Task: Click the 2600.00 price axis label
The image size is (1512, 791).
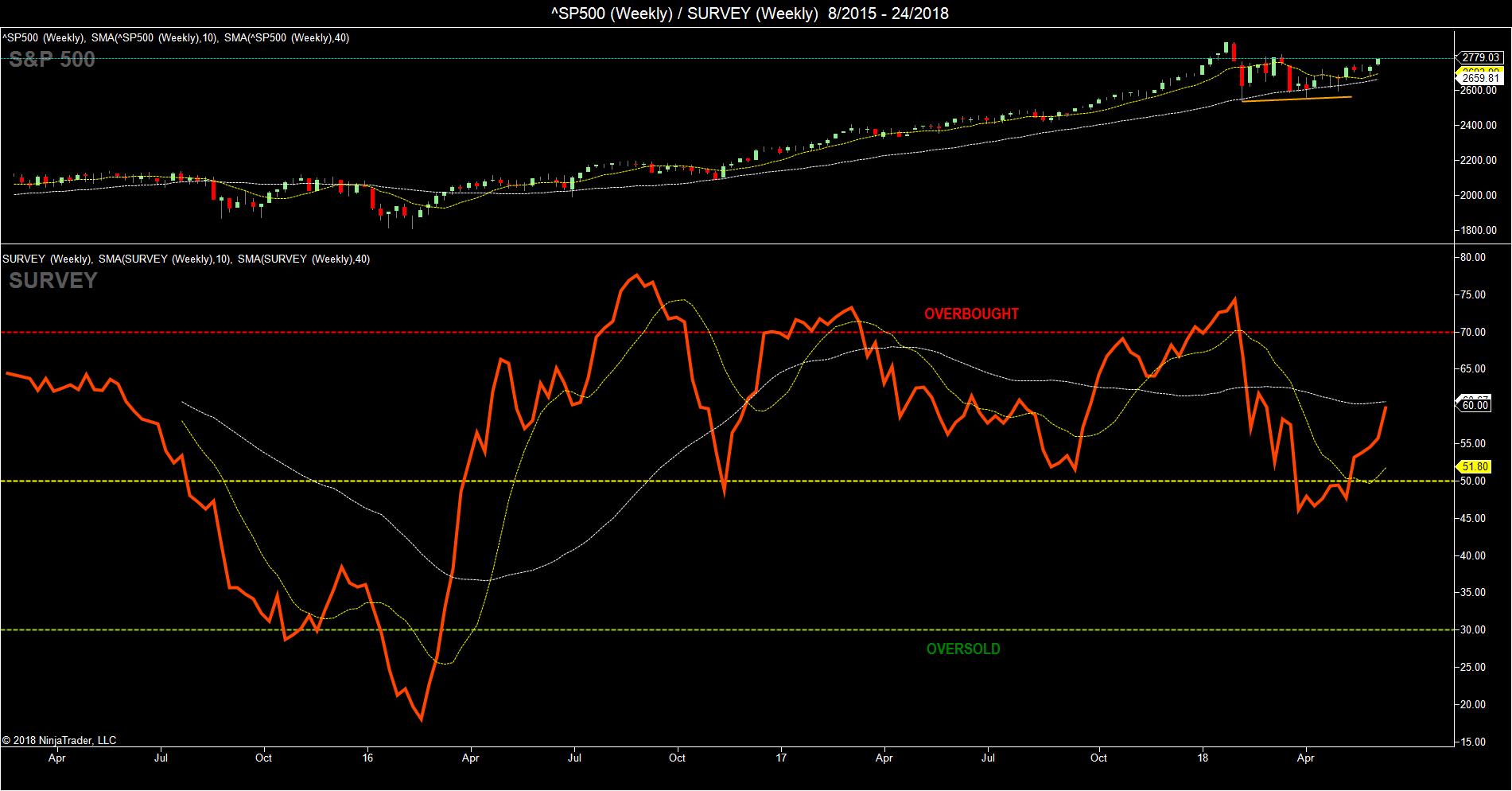Action: pyautogui.click(x=1479, y=90)
